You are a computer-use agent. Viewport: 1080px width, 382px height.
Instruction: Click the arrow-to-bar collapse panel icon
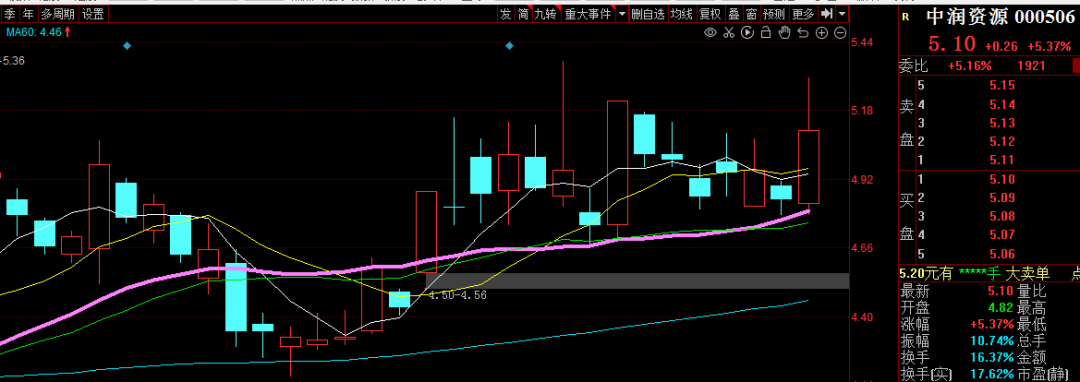[x=828, y=13]
